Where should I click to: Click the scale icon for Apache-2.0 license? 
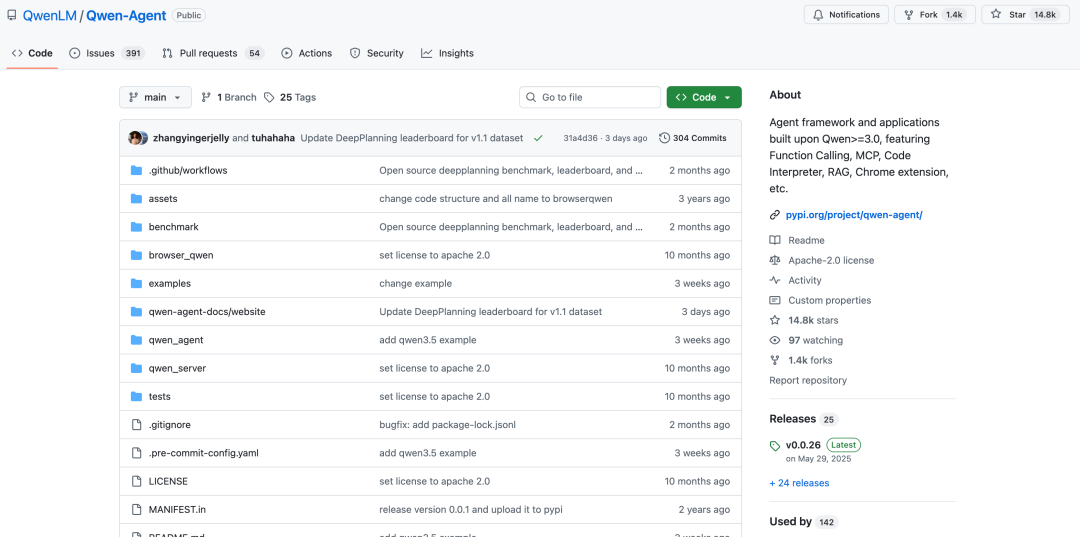775,260
